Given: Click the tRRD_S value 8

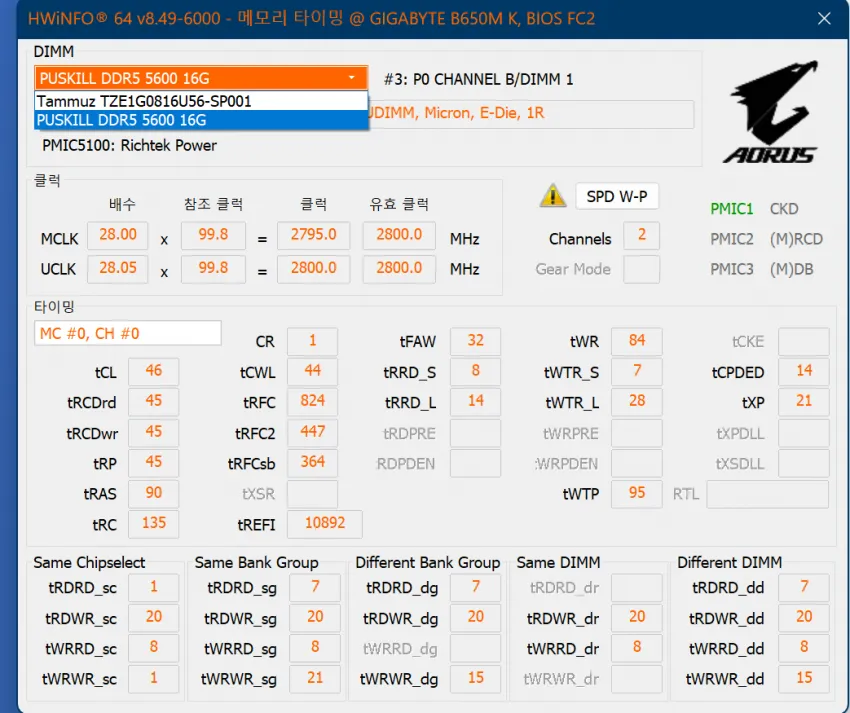Looking at the screenshot, I should 475,371.
